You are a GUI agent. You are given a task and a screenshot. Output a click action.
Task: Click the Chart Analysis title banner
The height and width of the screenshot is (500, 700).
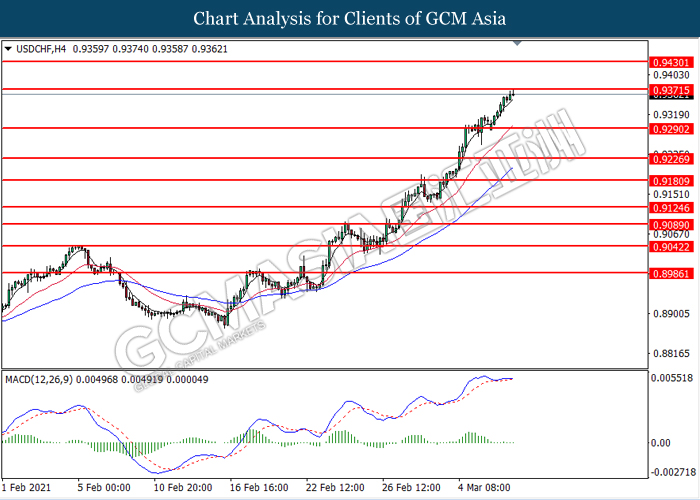pyautogui.click(x=350, y=18)
